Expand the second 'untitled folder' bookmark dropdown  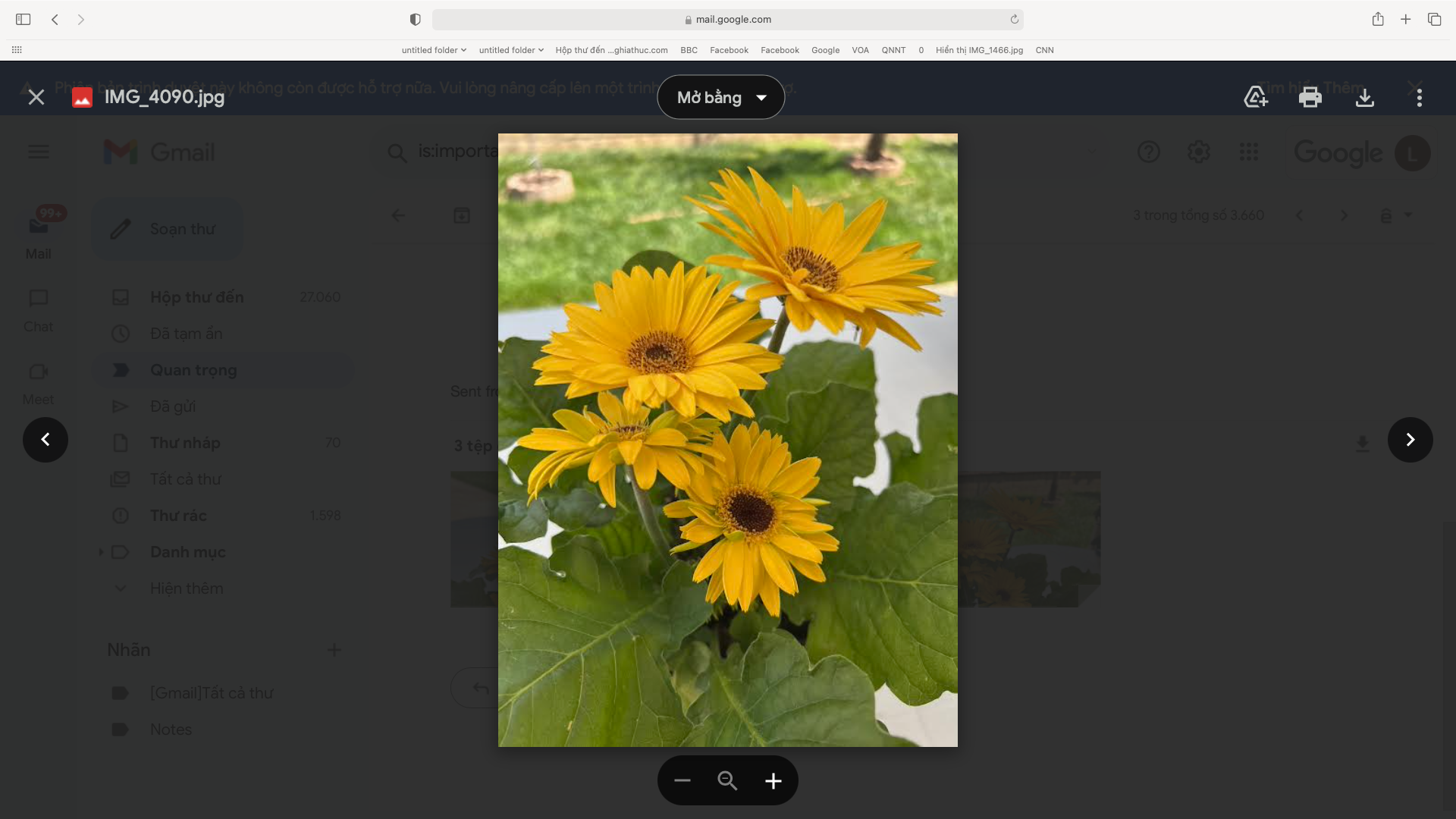point(511,50)
